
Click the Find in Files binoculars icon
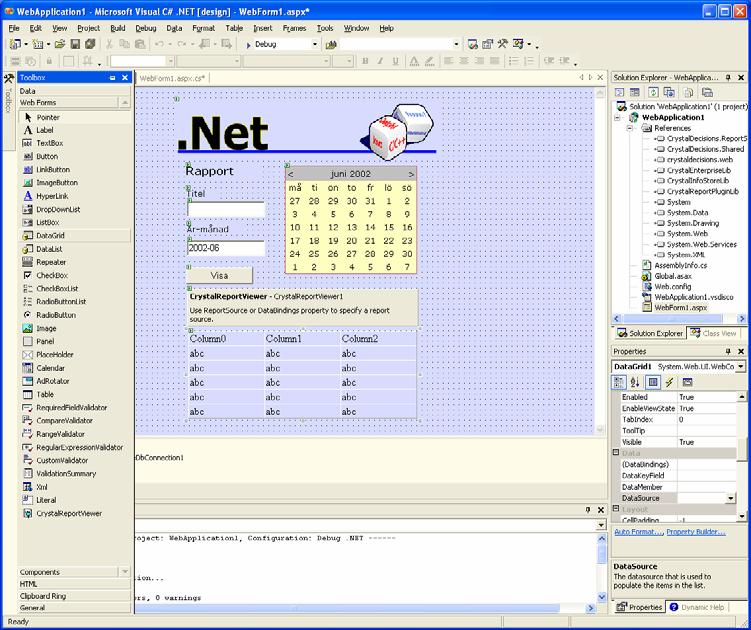point(330,45)
